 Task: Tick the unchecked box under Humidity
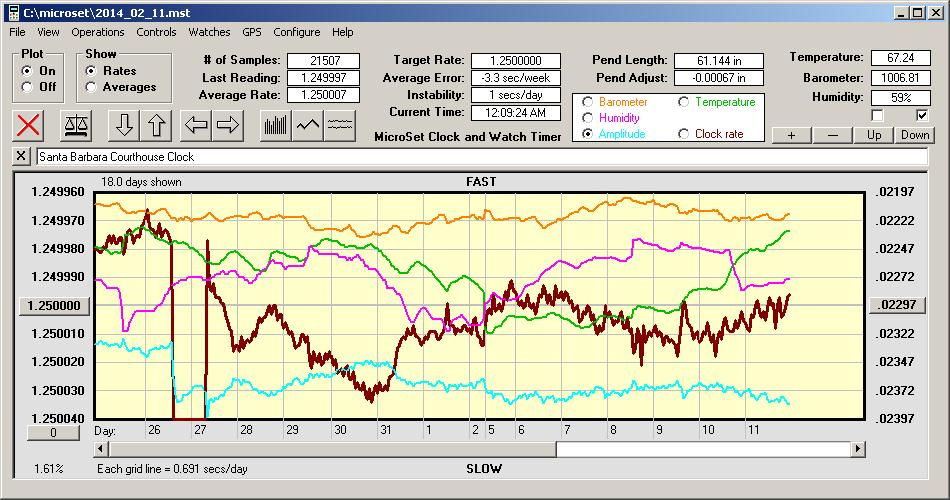tap(878, 115)
